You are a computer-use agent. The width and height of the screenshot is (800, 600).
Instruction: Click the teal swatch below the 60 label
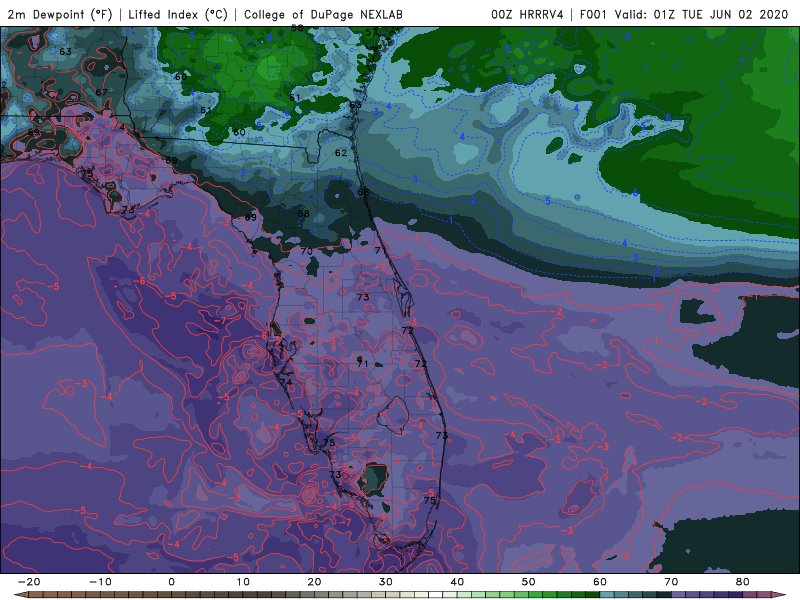[607, 595]
